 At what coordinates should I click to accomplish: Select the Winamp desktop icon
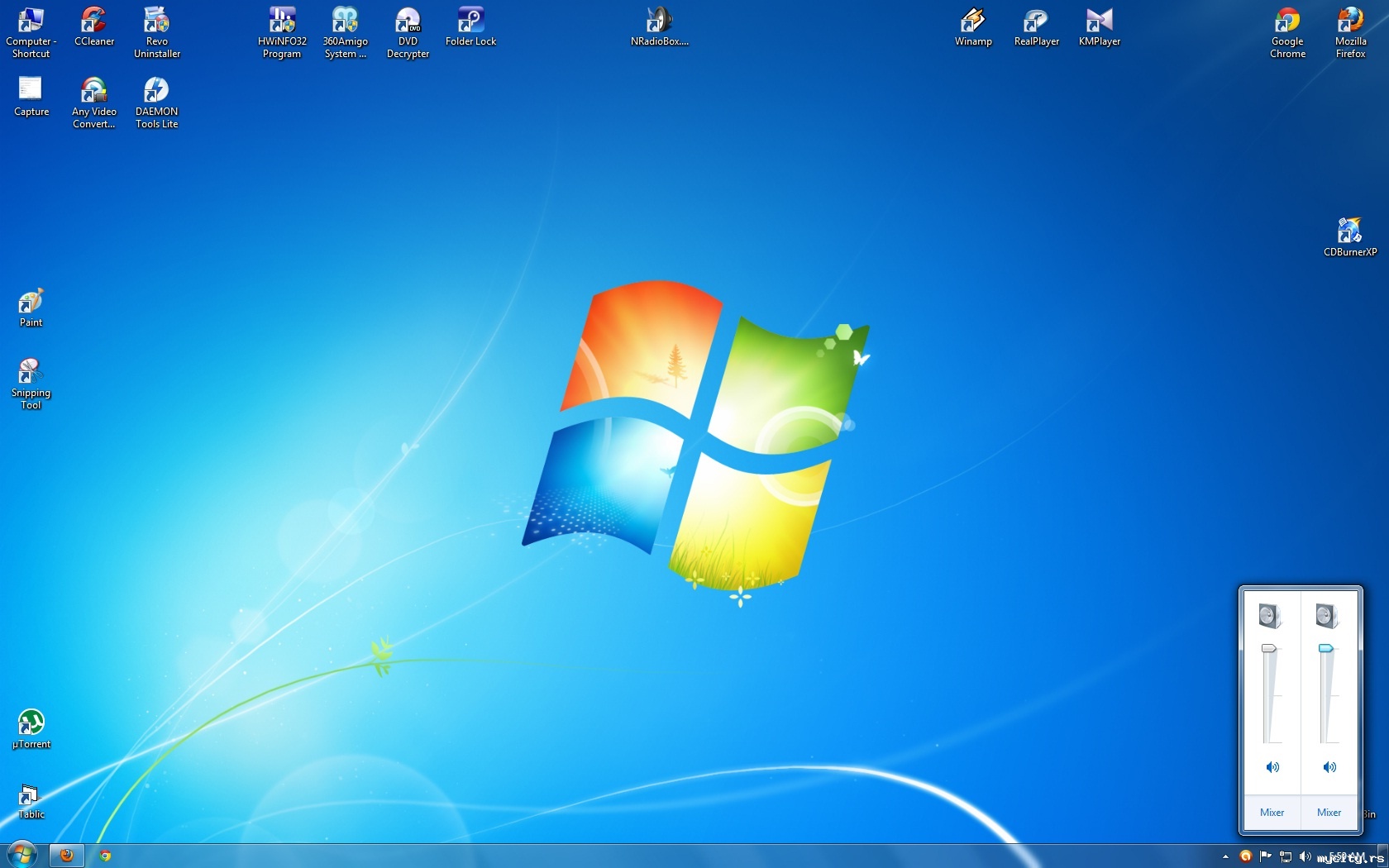(973, 21)
